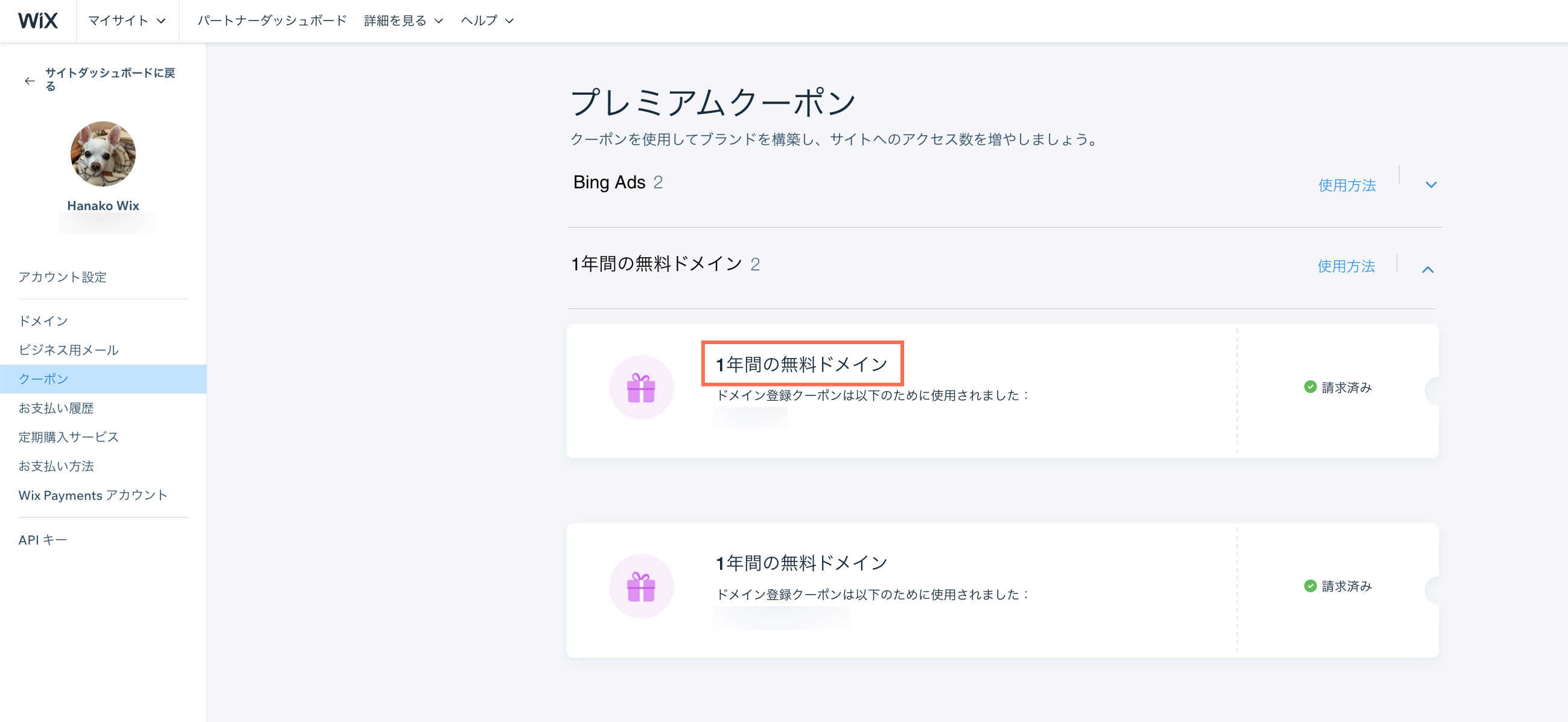1568x722 pixels.
Task: Collapse the 1年間の無料ドメイン section
Action: pyautogui.click(x=1429, y=269)
